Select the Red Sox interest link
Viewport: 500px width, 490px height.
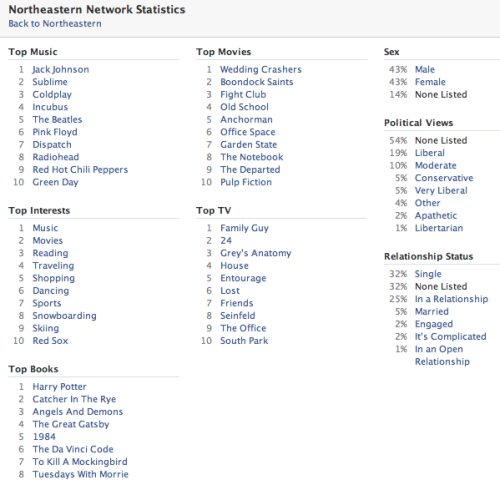coord(50,341)
